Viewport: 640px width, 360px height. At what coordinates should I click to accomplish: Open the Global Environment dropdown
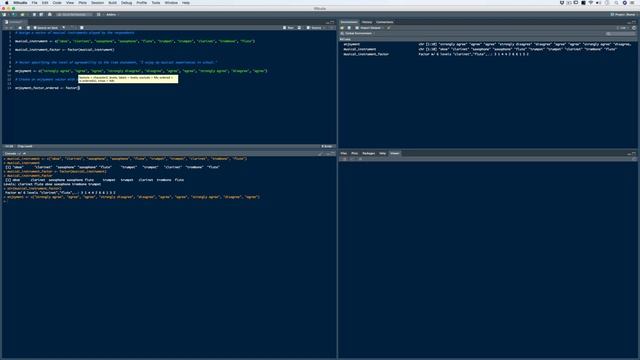click(358, 33)
